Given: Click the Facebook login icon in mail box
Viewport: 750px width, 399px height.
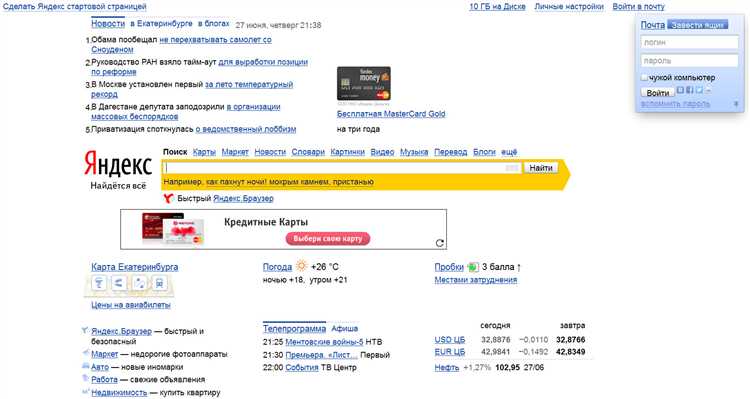Looking at the screenshot, I should [x=690, y=90].
